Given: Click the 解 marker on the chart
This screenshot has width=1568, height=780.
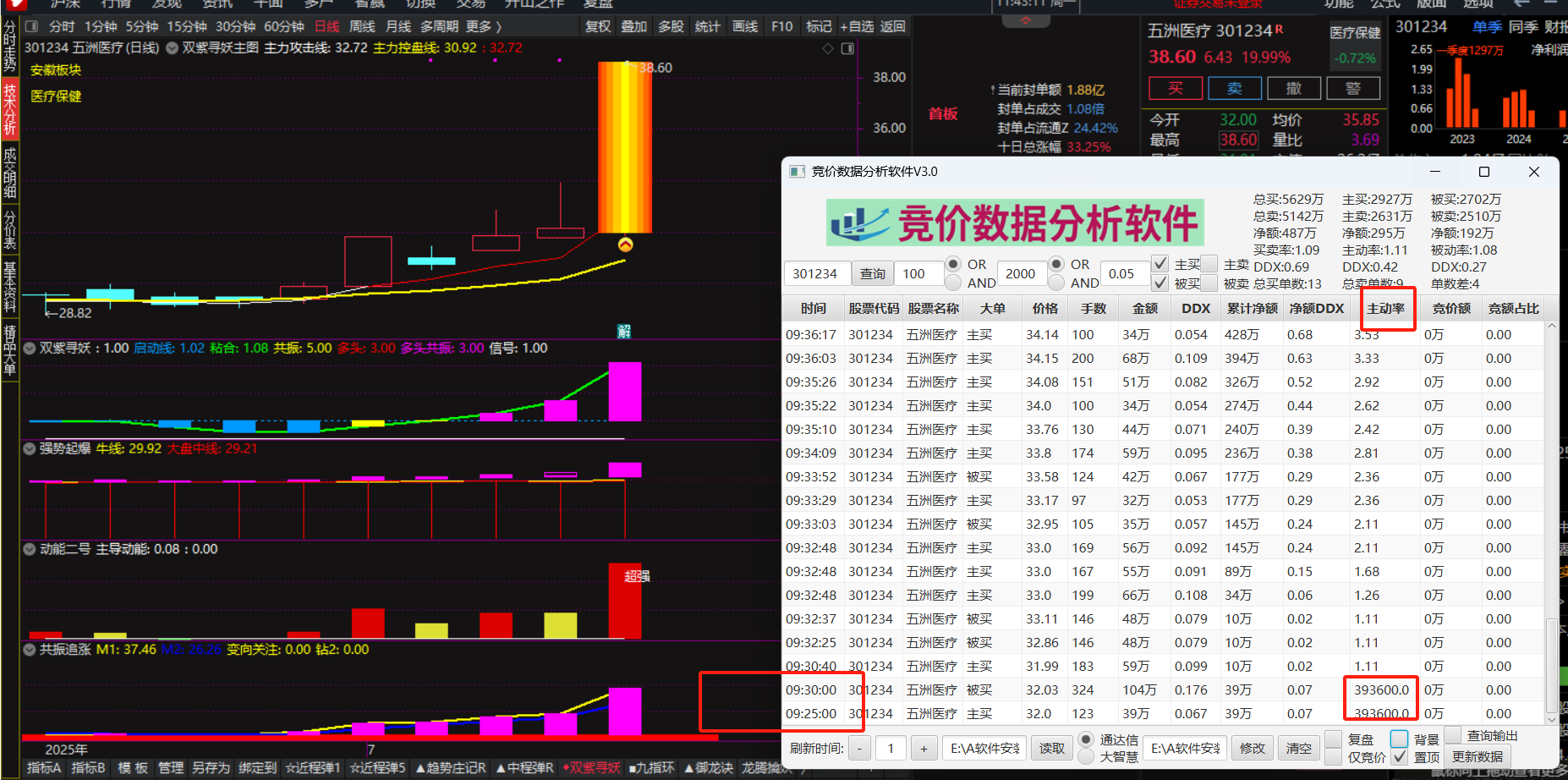Looking at the screenshot, I should click(x=624, y=331).
